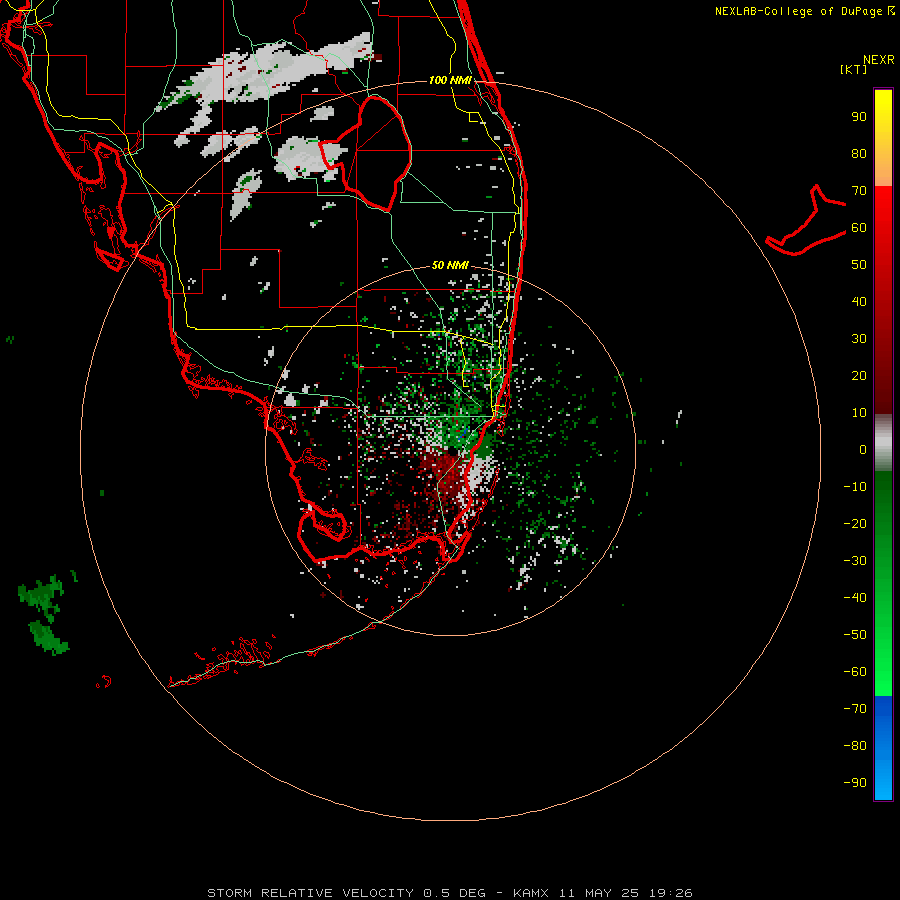This screenshot has height=900, width=900.
Task: Select the 80 value on velocity scale
Action: click(859, 154)
